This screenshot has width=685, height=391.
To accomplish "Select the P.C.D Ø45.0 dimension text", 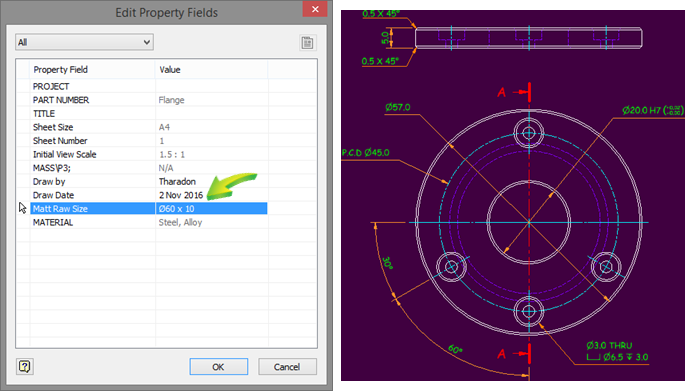I will pos(365,152).
